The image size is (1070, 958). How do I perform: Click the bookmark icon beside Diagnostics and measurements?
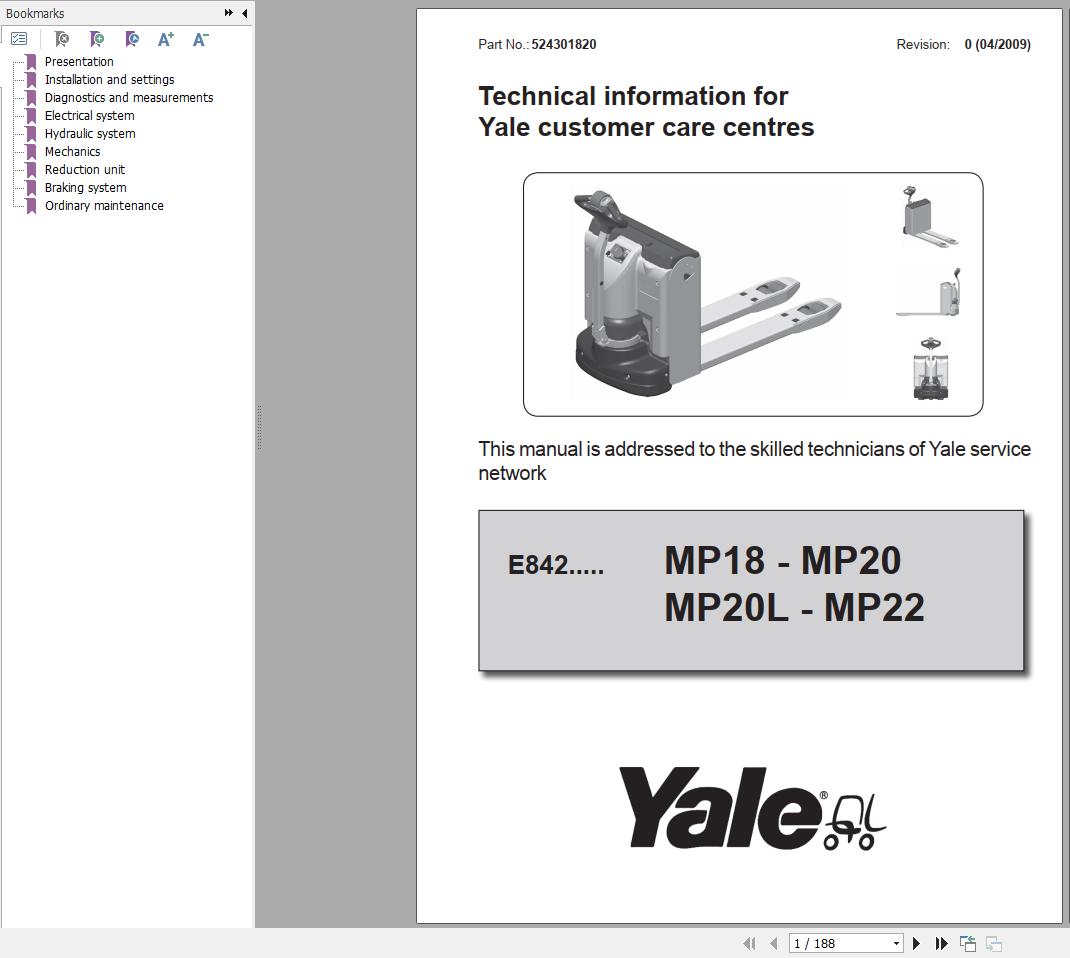[31, 98]
